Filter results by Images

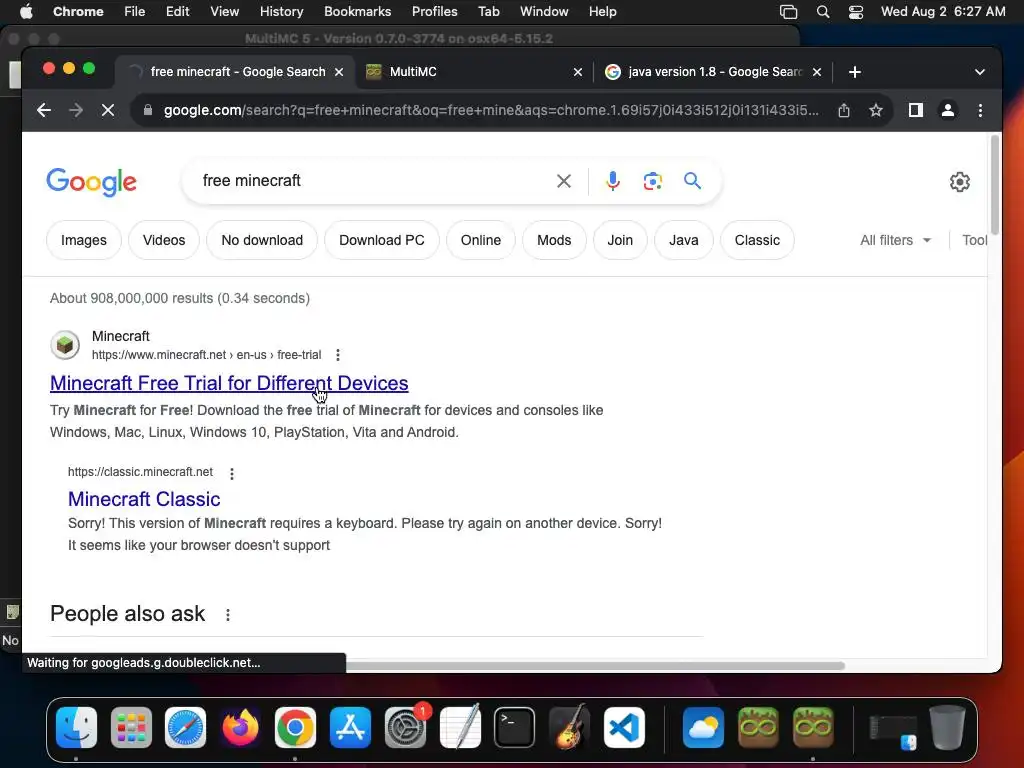[x=84, y=240]
